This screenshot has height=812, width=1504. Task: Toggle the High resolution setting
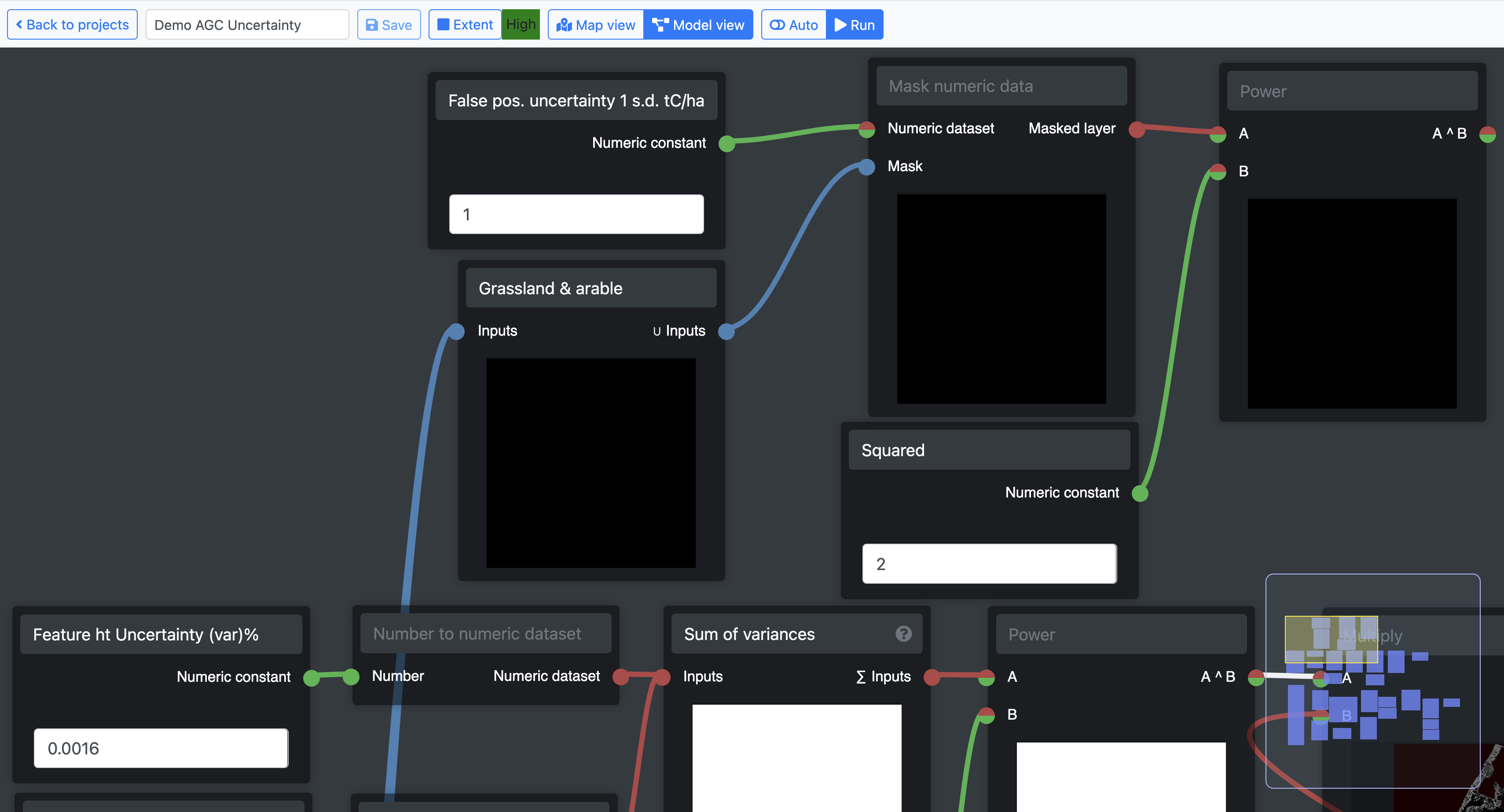520,25
